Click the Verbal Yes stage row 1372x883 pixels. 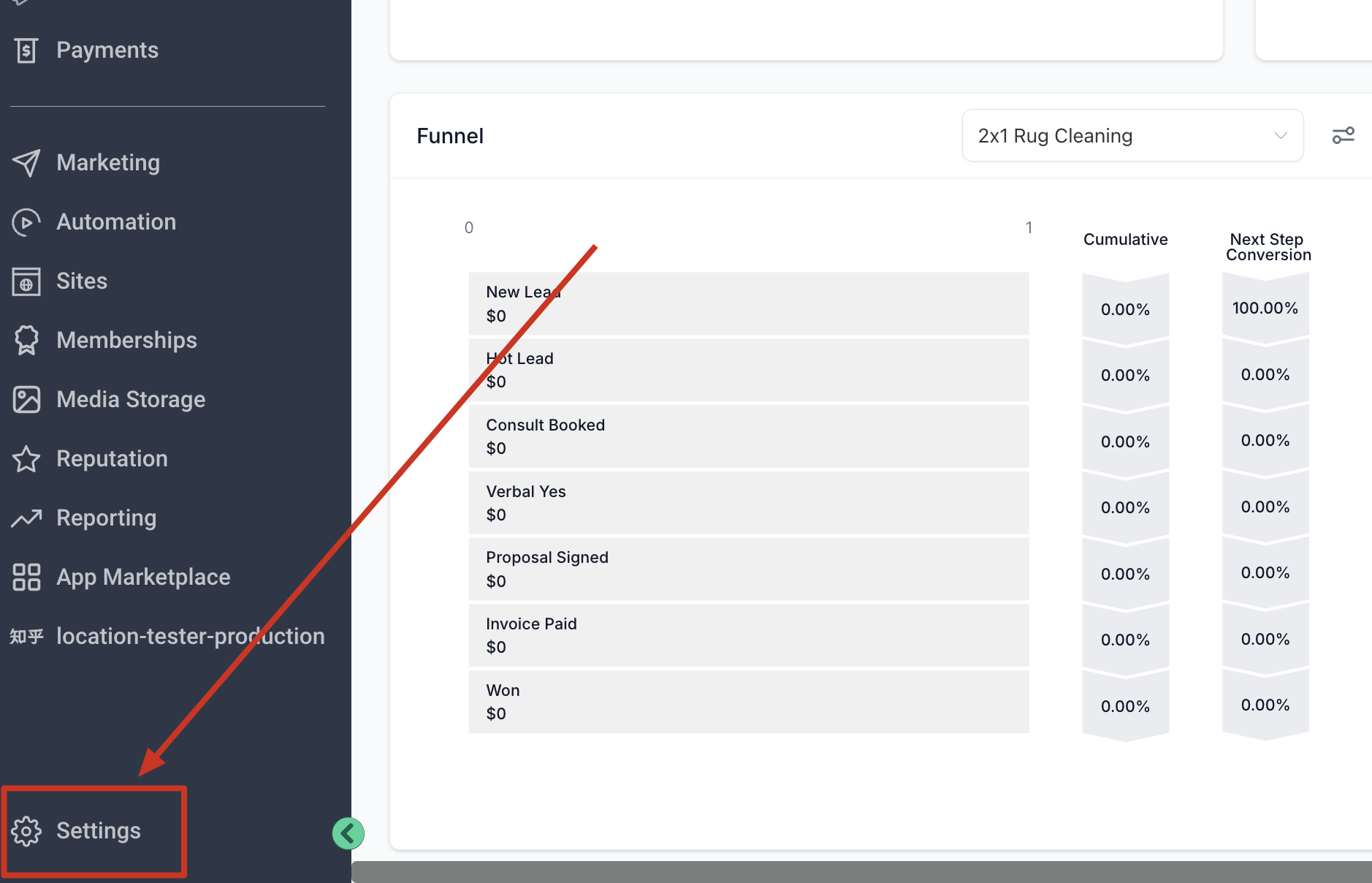tap(749, 503)
